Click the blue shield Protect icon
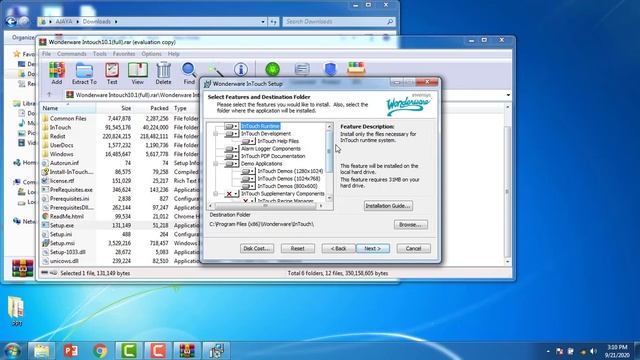Image resolution: width=640 pixels, height=360 pixels. (x=330, y=69)
